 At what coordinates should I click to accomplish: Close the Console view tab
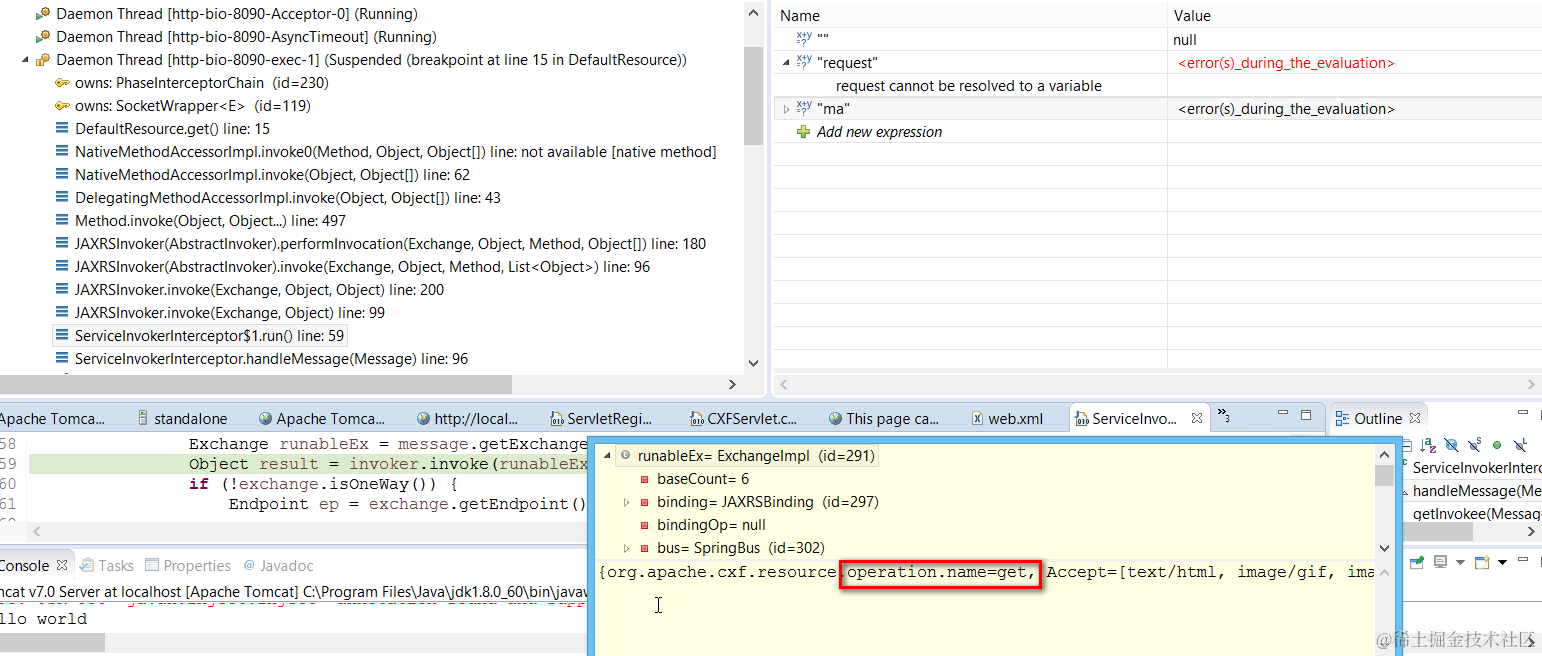[62, 566]
